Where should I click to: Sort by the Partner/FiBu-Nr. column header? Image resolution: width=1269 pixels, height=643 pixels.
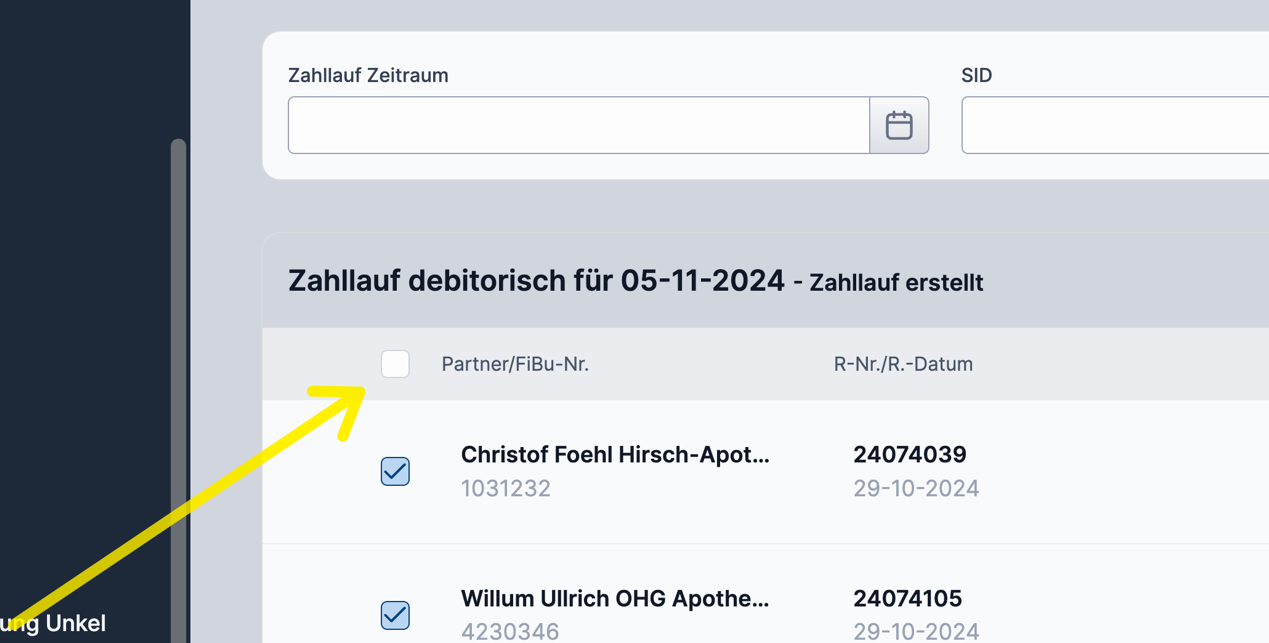[515, 364]
